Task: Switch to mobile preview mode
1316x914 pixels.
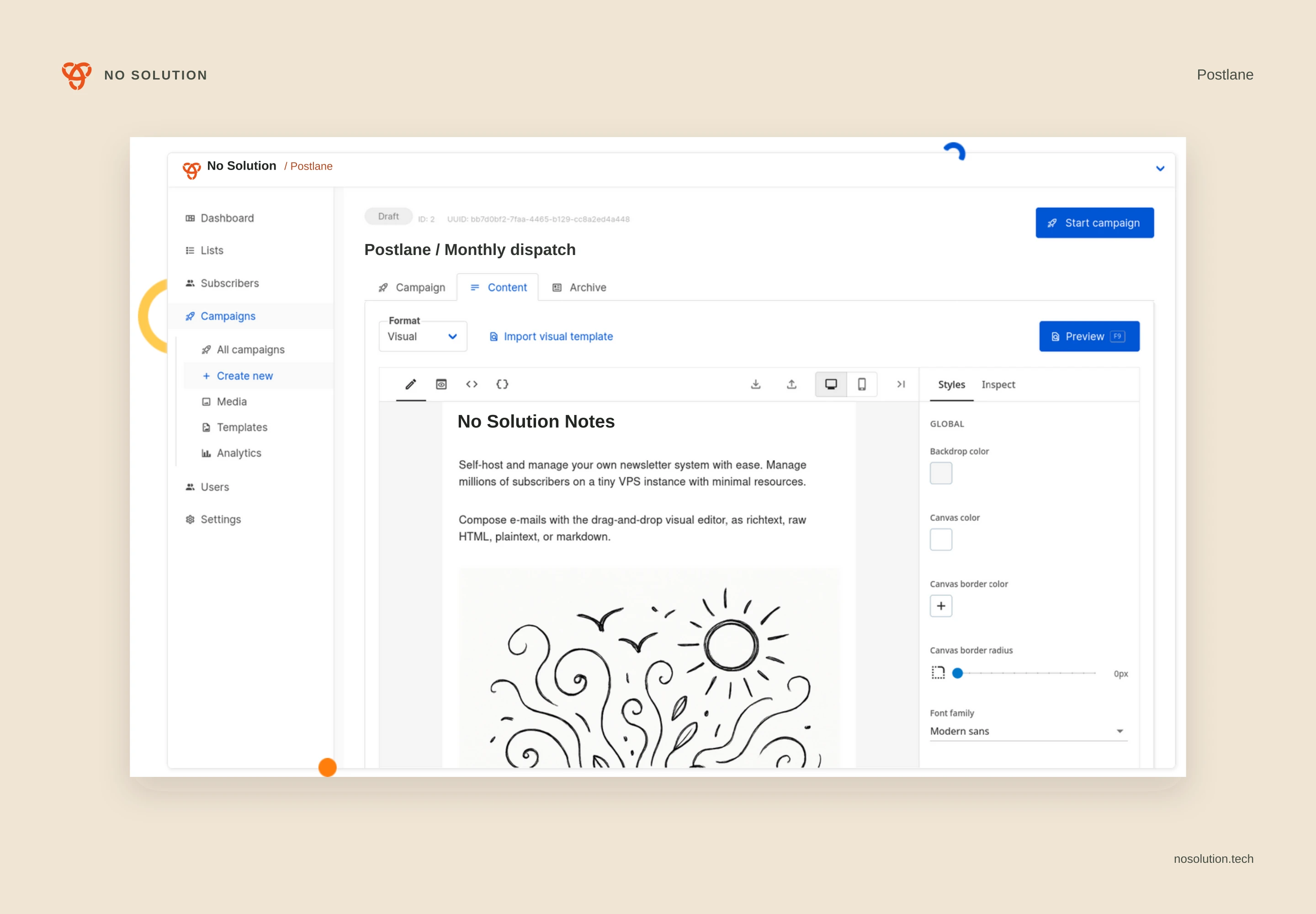Action: (x=862, y=384)
